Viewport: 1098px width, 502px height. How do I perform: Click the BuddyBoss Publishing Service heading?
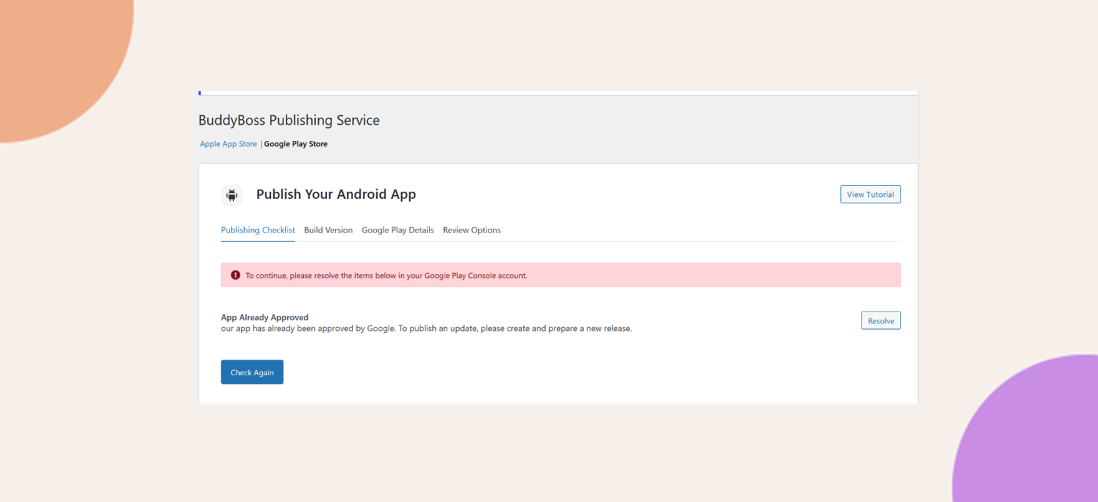[289, 120]
